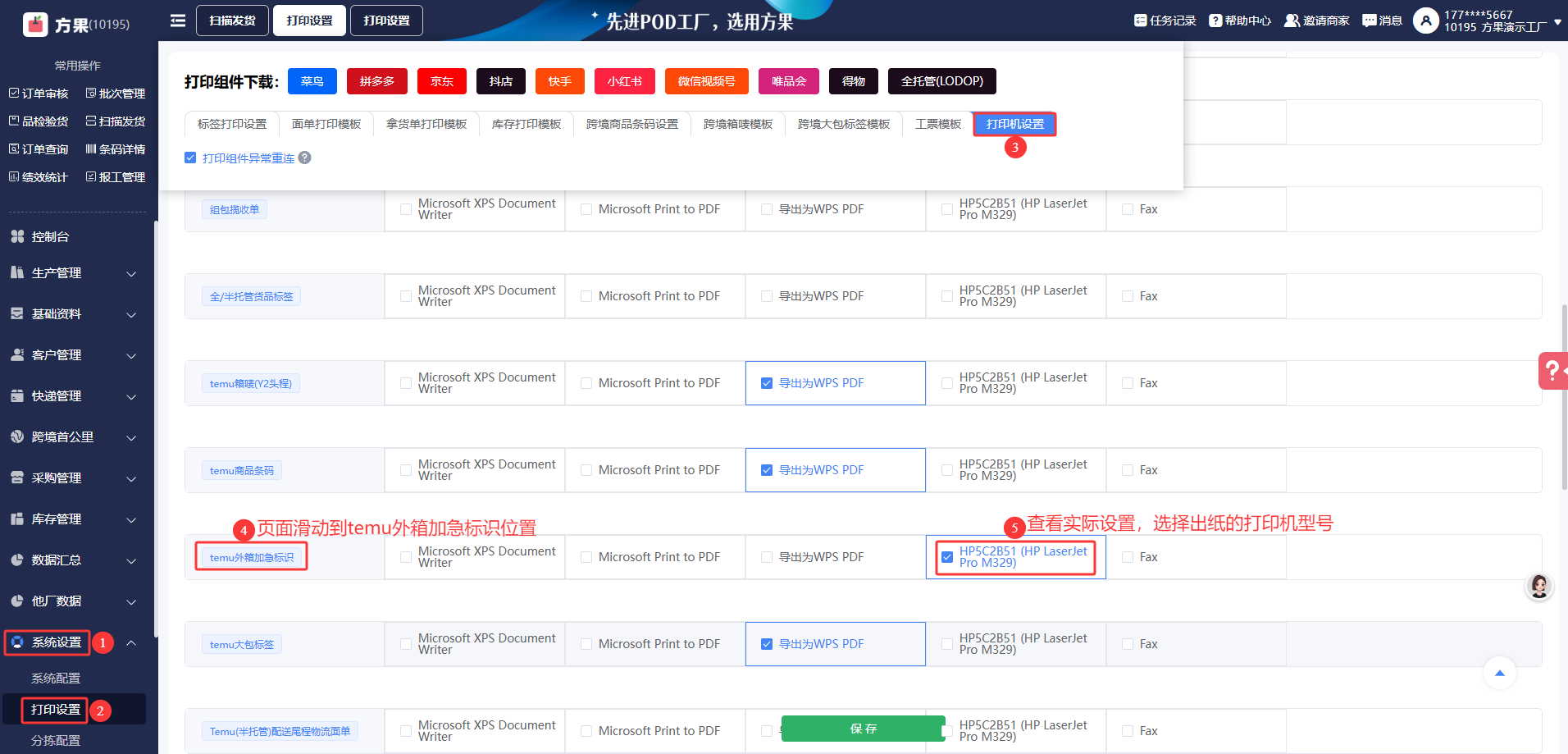
Task: Toggle the 打印组件异常重连 checkbox
Action: point(190,158)
